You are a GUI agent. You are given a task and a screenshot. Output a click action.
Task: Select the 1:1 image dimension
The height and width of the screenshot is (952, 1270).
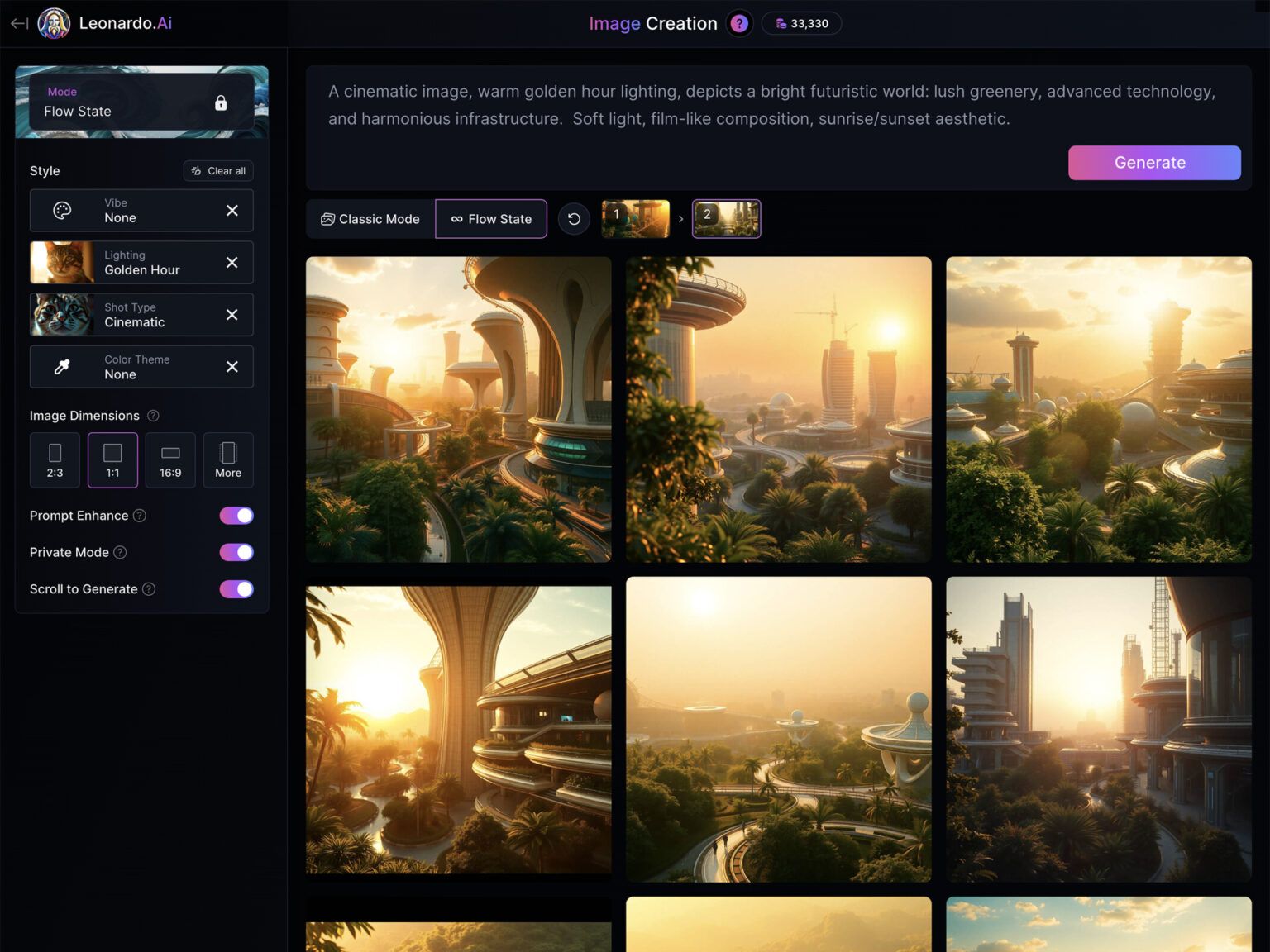point(112,460)
